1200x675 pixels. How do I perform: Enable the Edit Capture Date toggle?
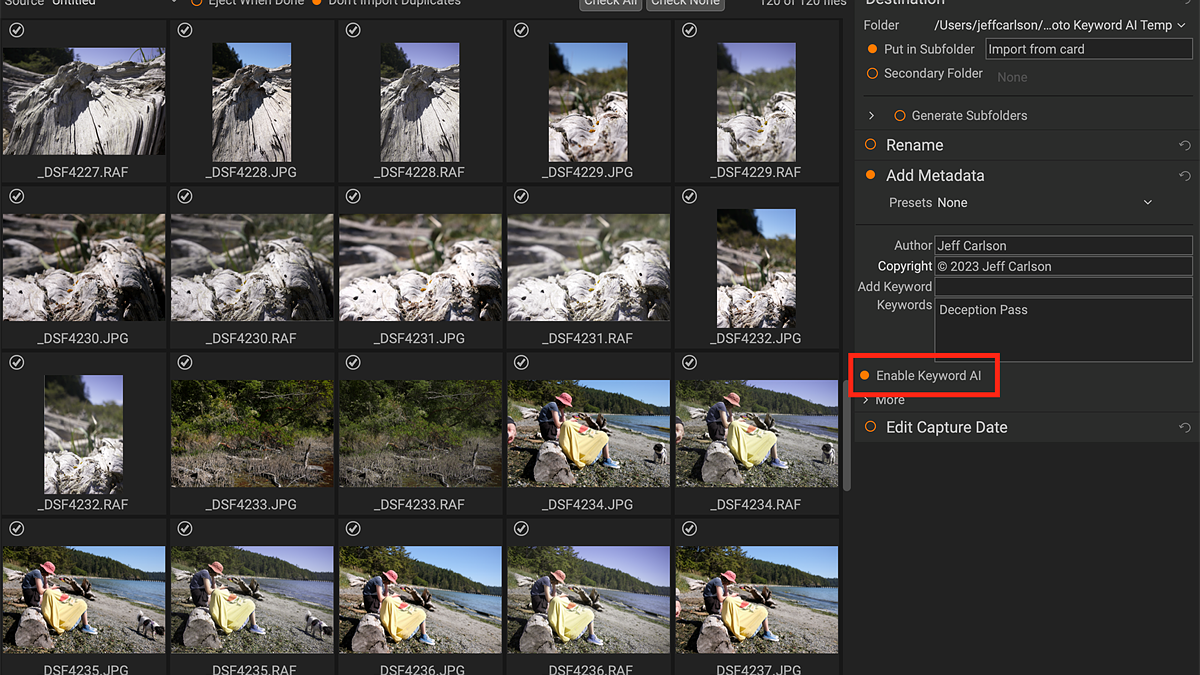tap(870, 427)
